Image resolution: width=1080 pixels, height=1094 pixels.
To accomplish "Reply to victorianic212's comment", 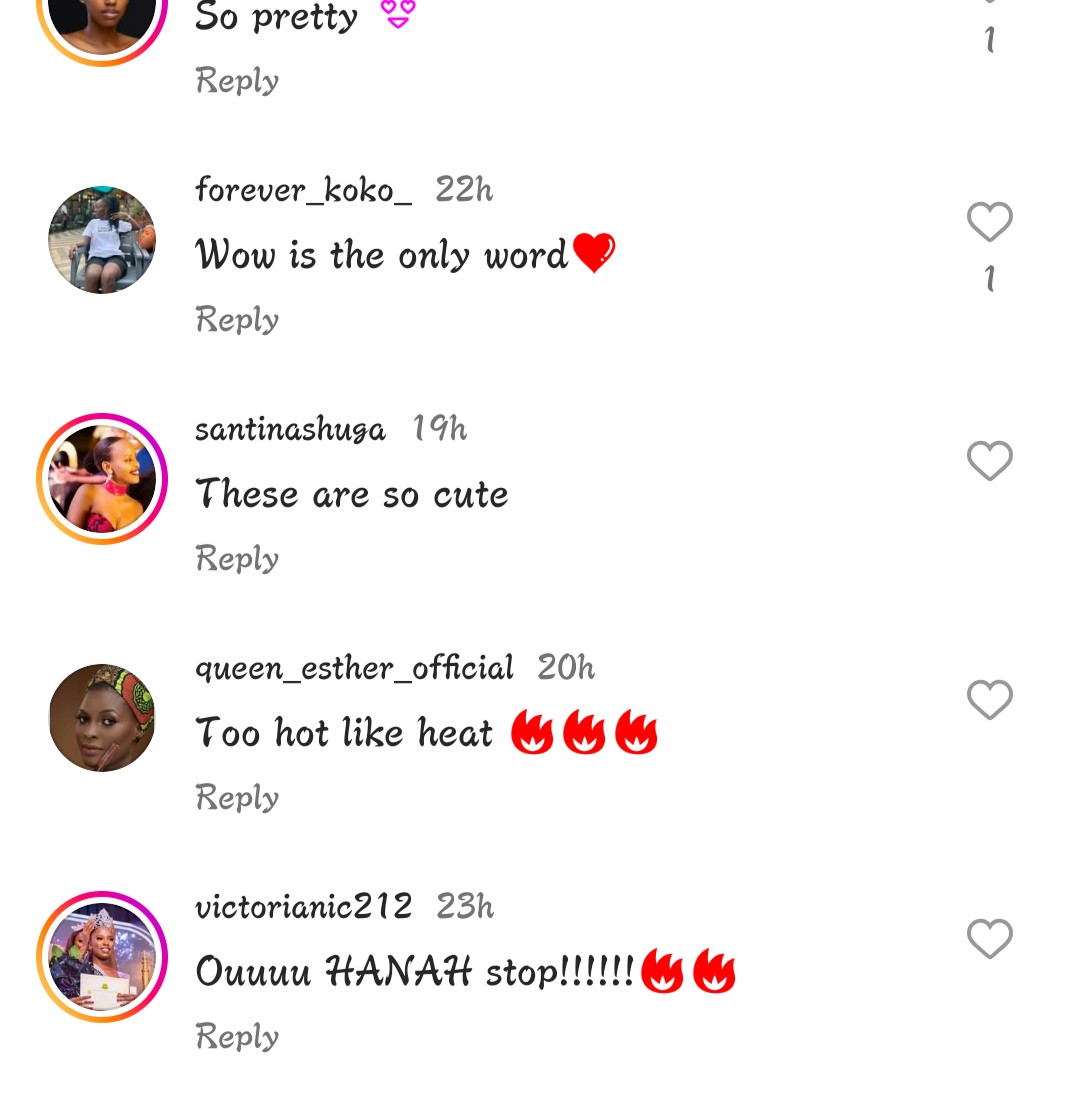I will [x=237, y=1036].
